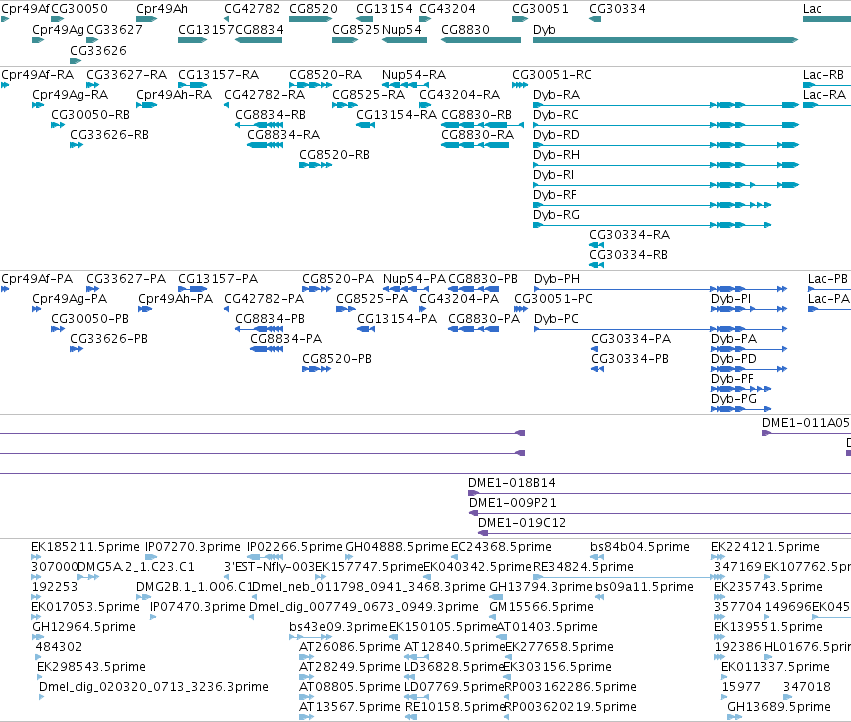Select the CG8834 gene label
Image resolution: width=851 pixels, height=722 pixels.
point(259,30)
